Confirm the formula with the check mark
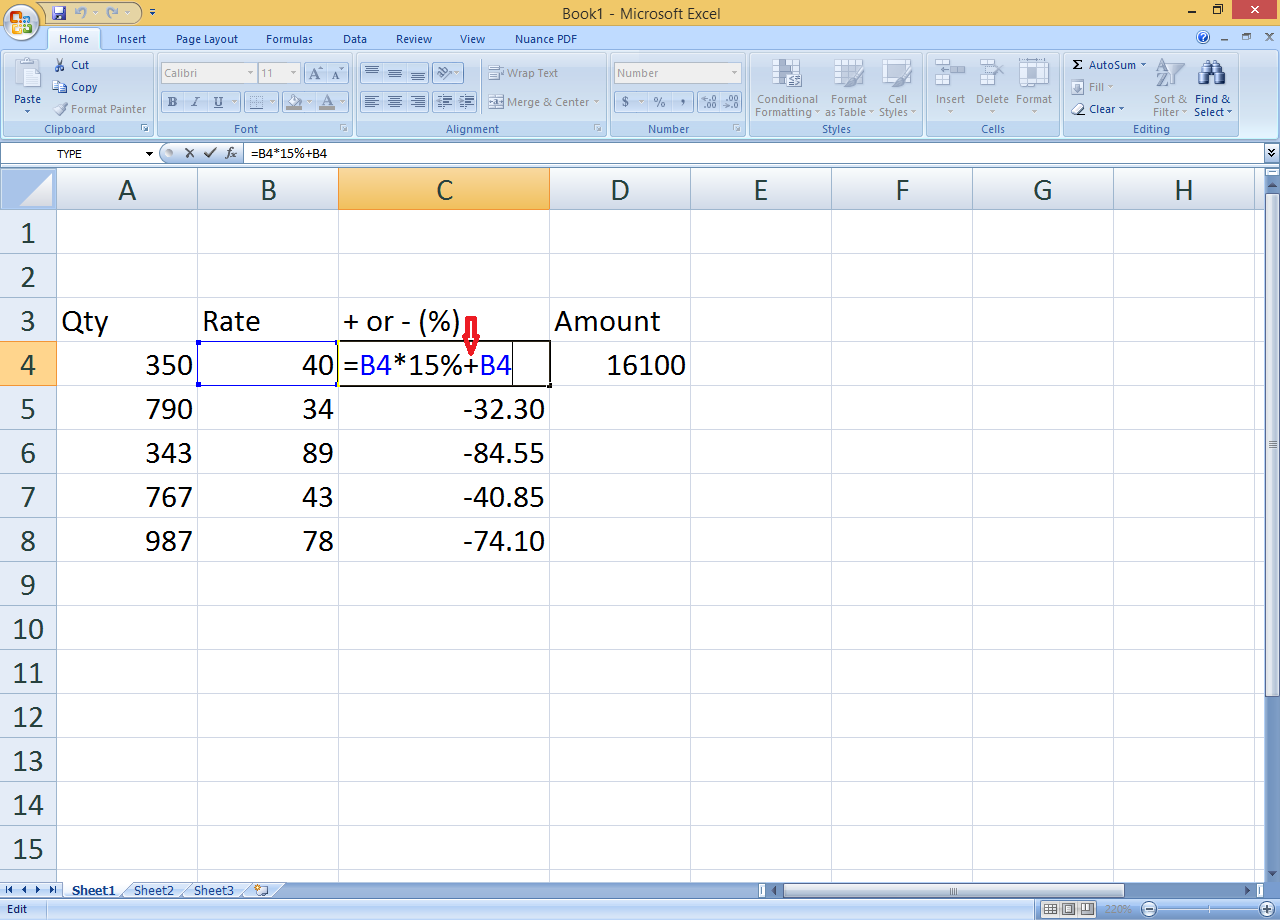Viewport: 1280px width, 920px height. click(209, 153)
